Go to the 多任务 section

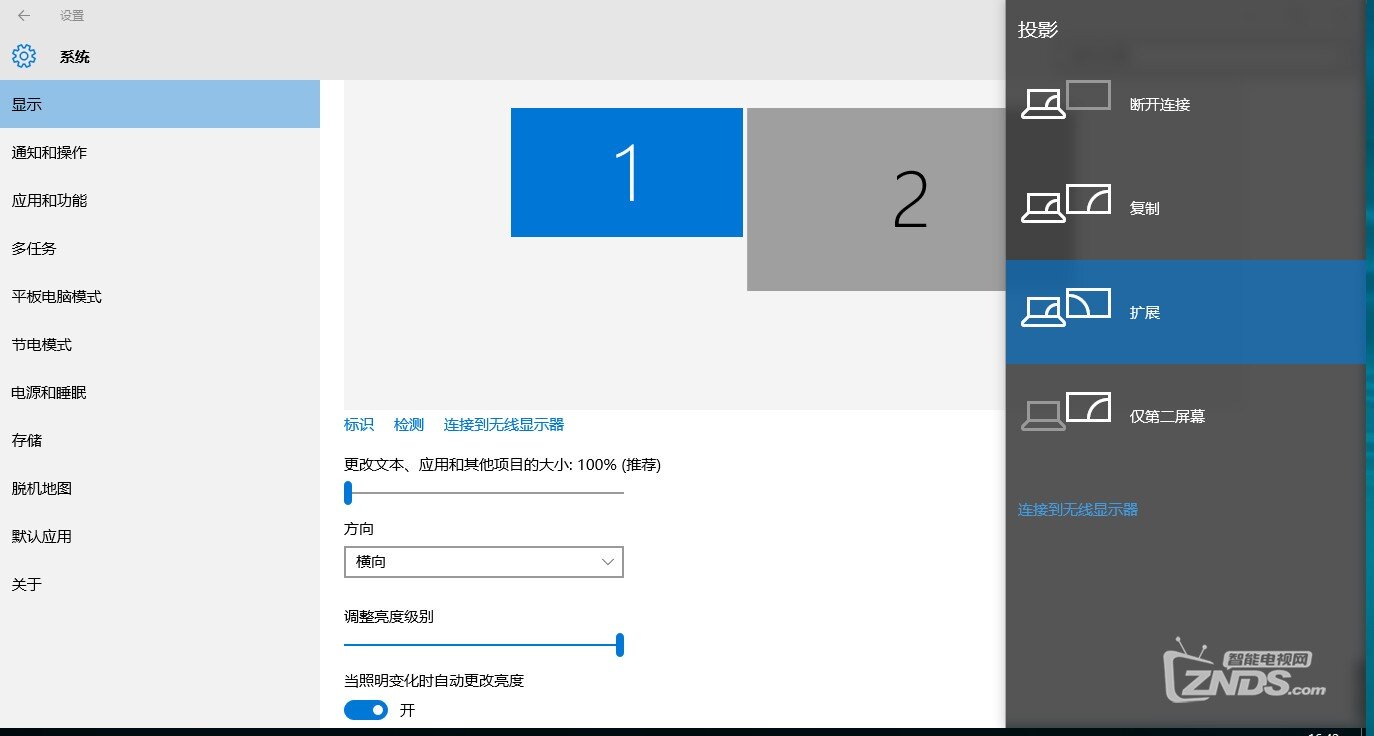point(160,248)
